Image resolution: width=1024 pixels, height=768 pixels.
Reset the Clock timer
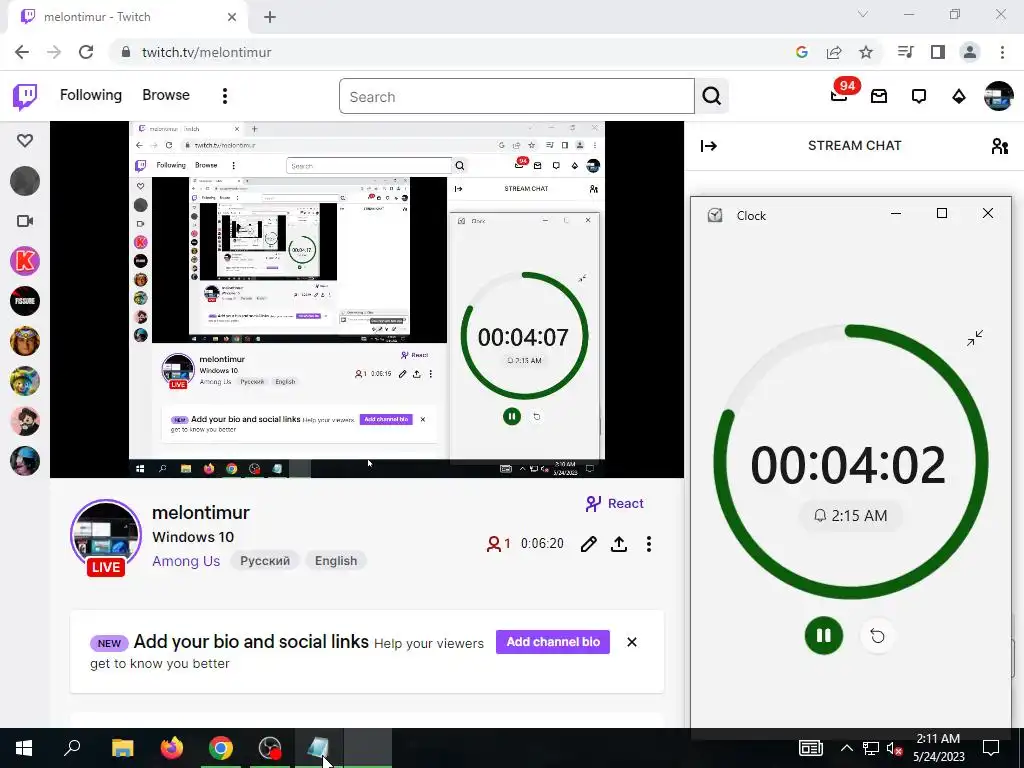(x=877, y=635)
